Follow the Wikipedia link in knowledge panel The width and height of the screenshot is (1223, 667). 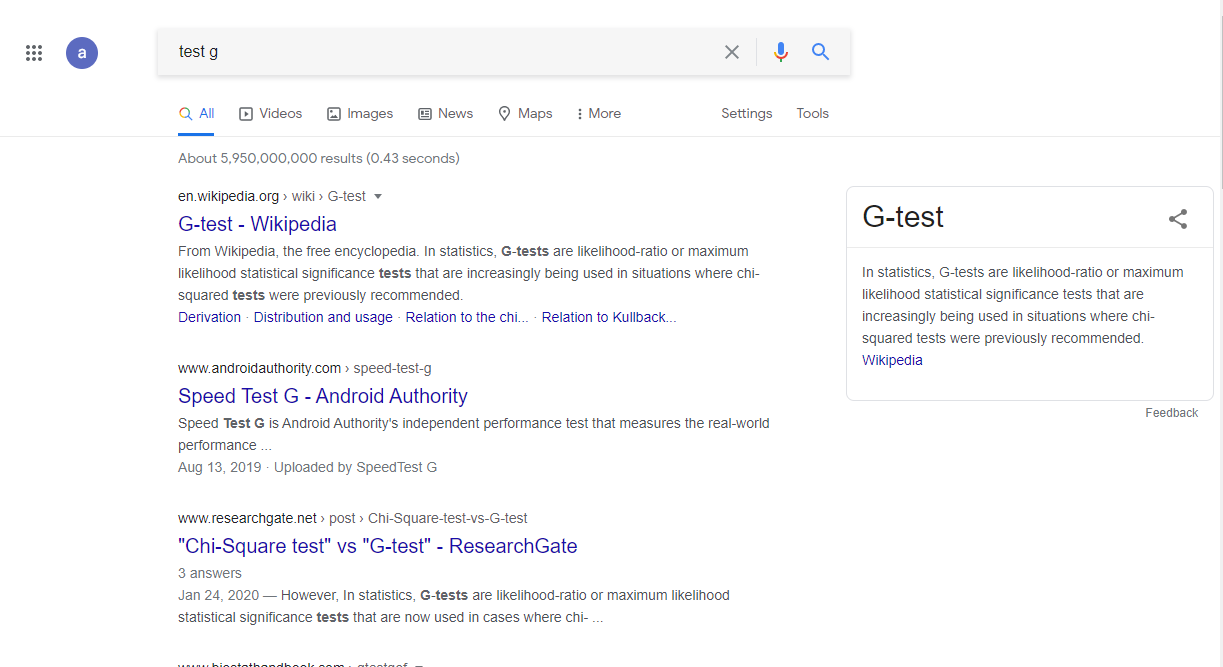coord(892,360)
